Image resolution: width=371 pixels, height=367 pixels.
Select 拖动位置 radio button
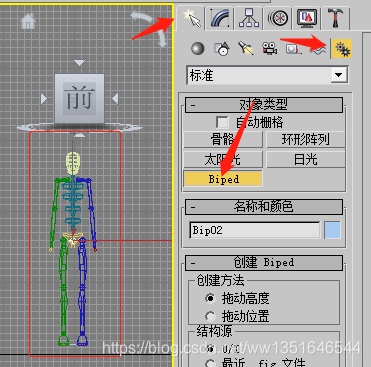(x=210, y=316)
